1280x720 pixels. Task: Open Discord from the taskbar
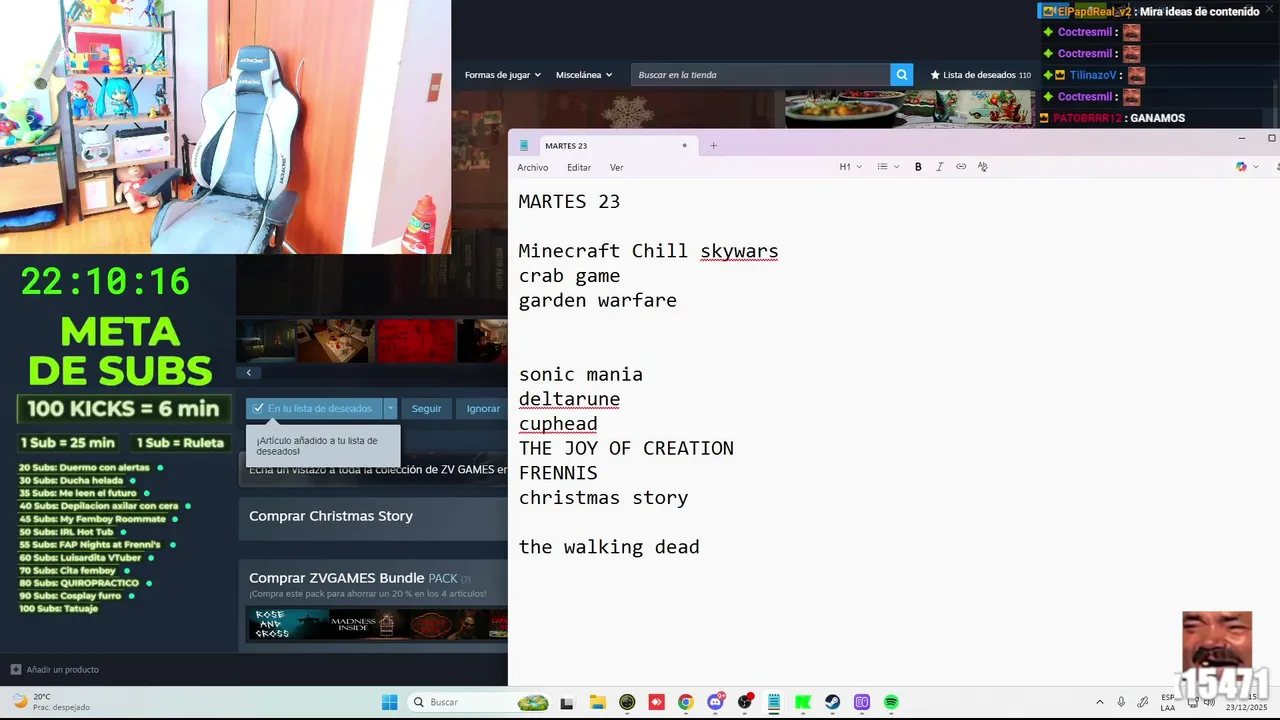coord(715,702)
